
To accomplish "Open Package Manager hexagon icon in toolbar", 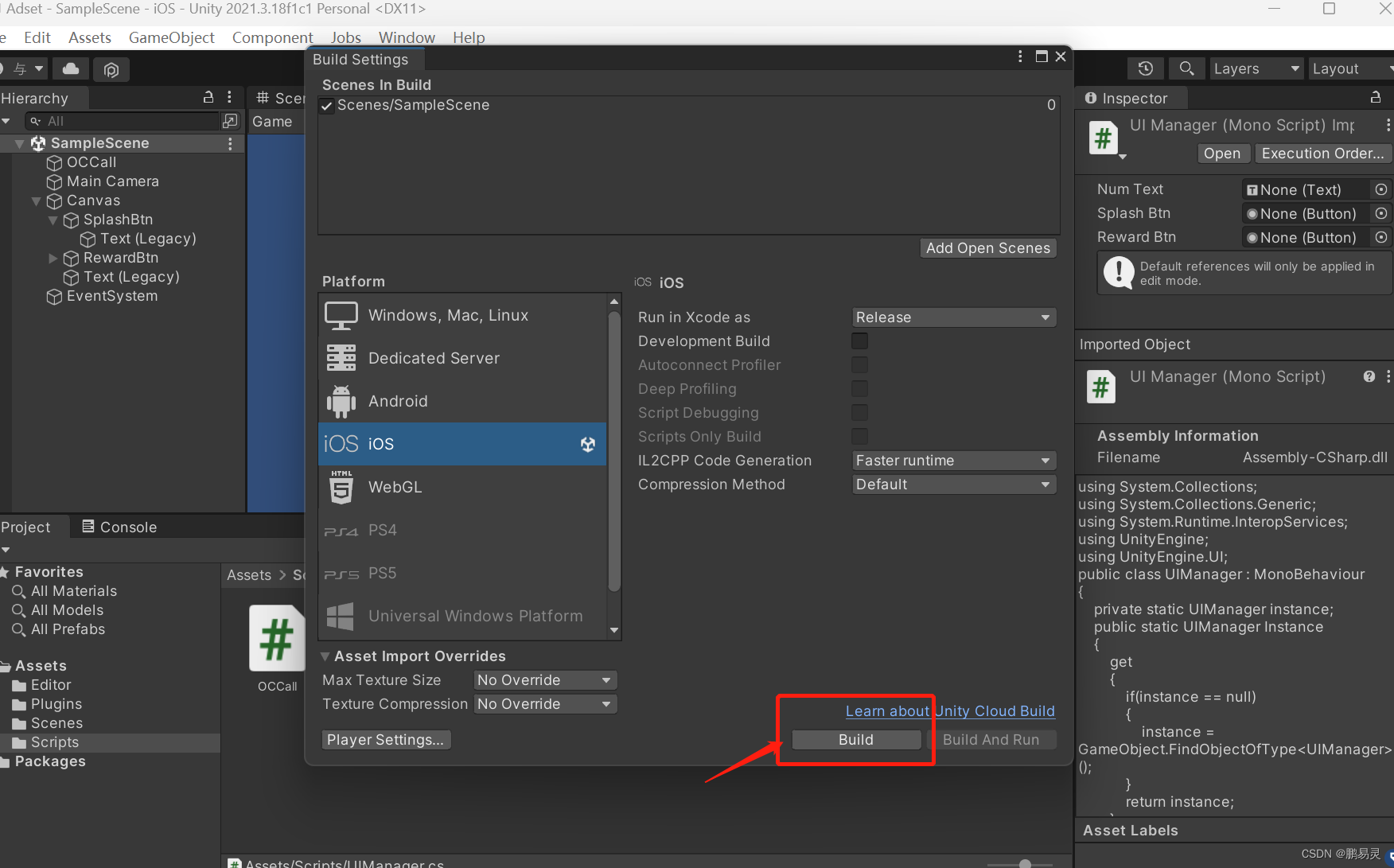I will pyautogui.click(x=111, y=70).
